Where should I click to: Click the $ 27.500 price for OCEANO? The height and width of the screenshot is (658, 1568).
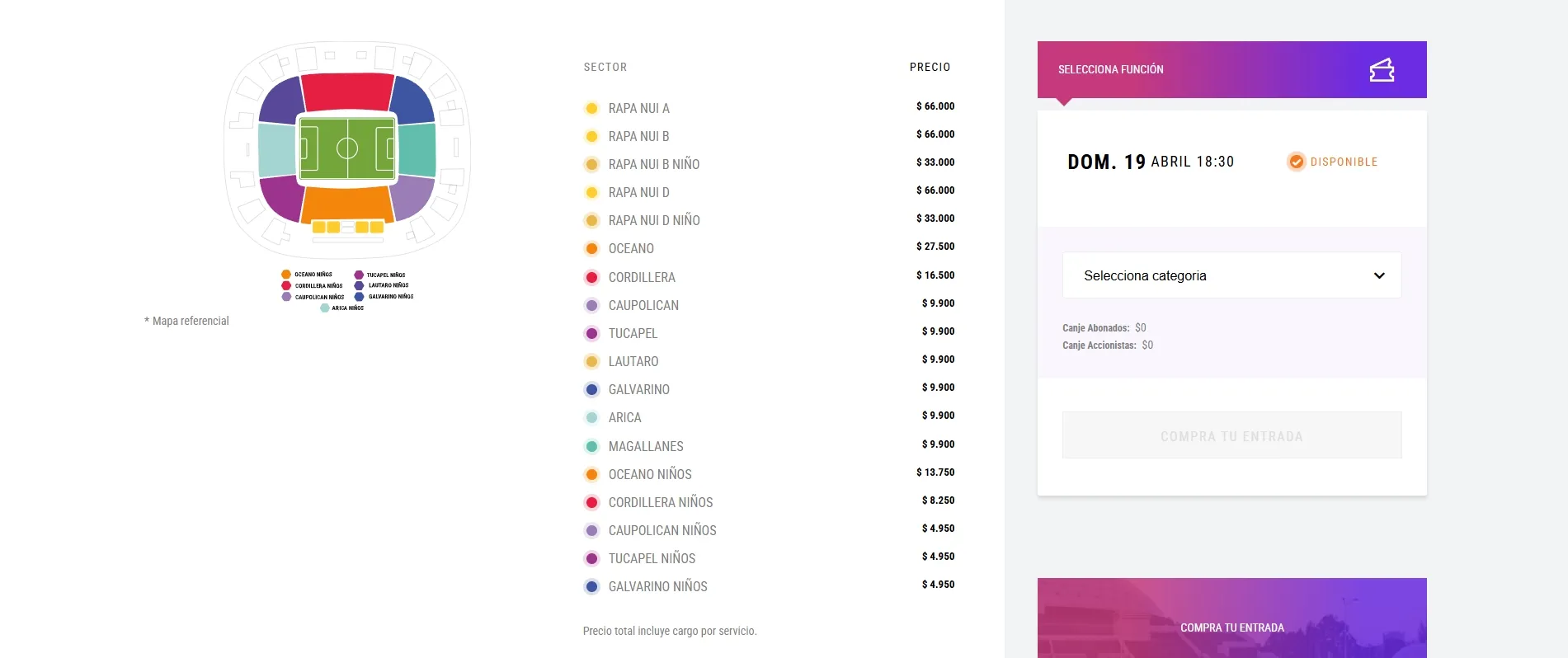click(935, 247)
